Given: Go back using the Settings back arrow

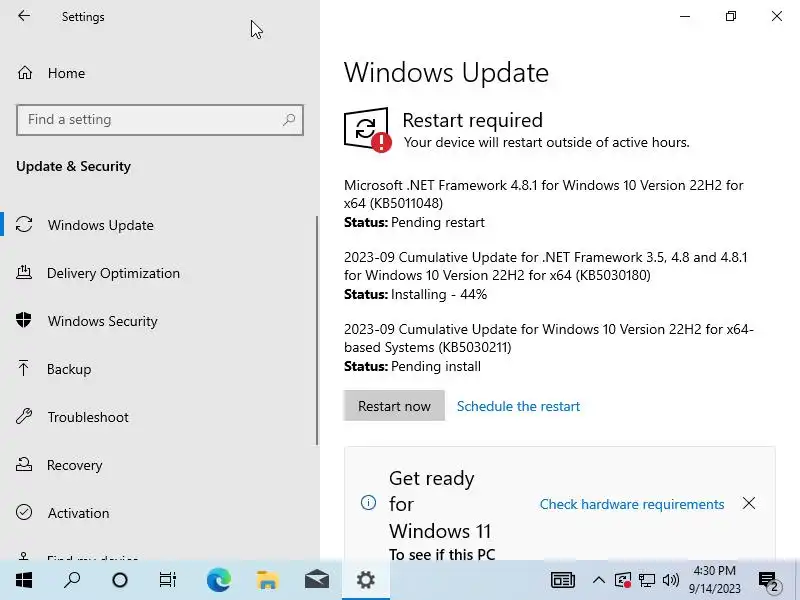Looking at the screenshot, I should (23, 16).
